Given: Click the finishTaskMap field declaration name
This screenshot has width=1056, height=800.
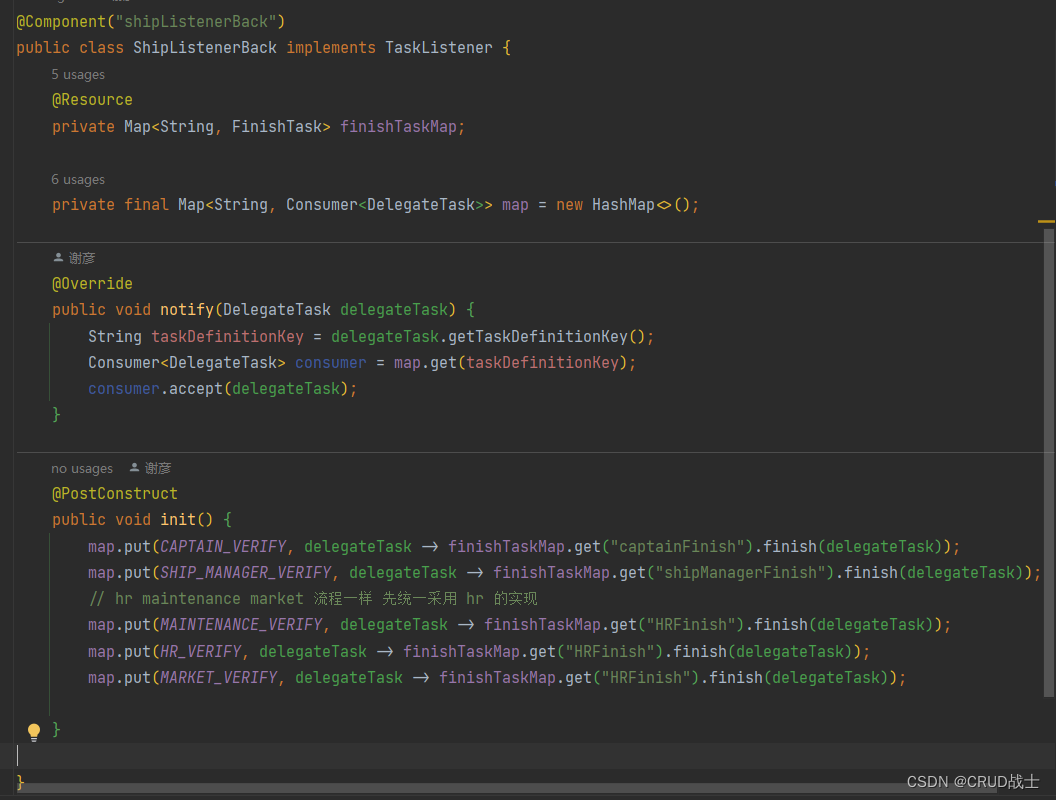Looking at the screenshot, I should pos(398,127).
